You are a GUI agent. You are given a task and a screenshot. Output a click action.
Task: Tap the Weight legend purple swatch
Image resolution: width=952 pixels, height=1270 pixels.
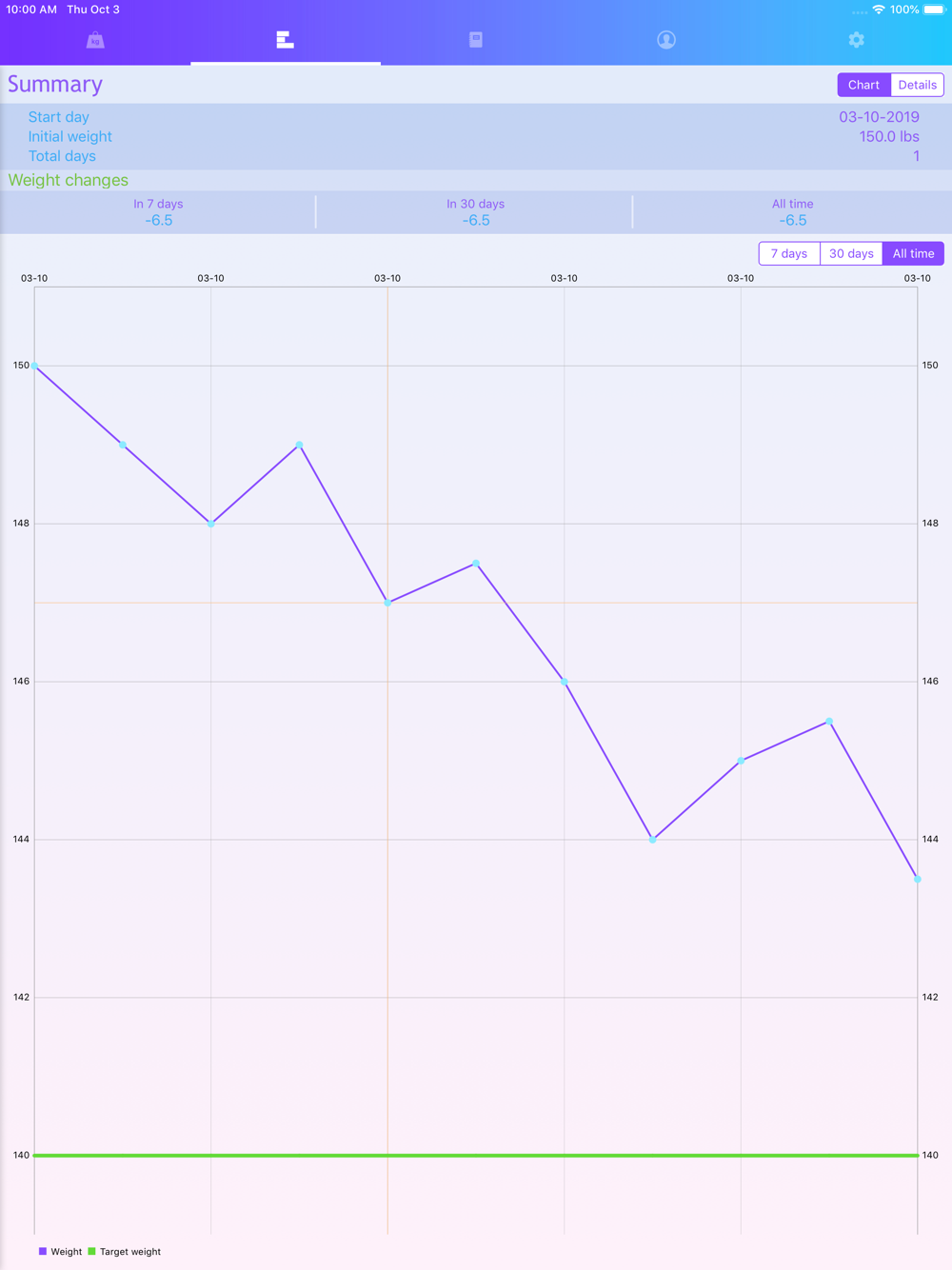coord(43,1251)
